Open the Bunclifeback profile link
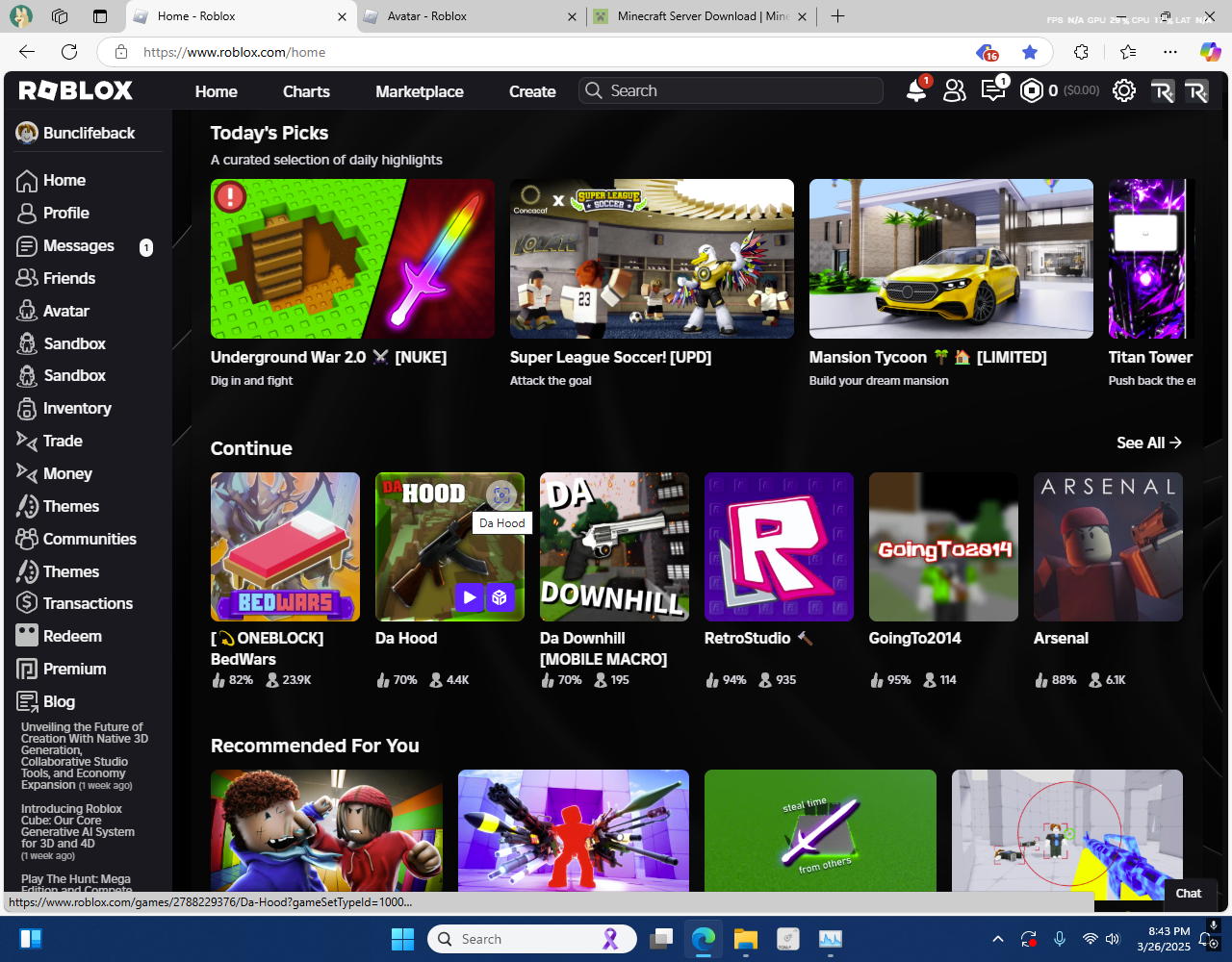This screenshot has height=962, width=1232. pos(76,133)
